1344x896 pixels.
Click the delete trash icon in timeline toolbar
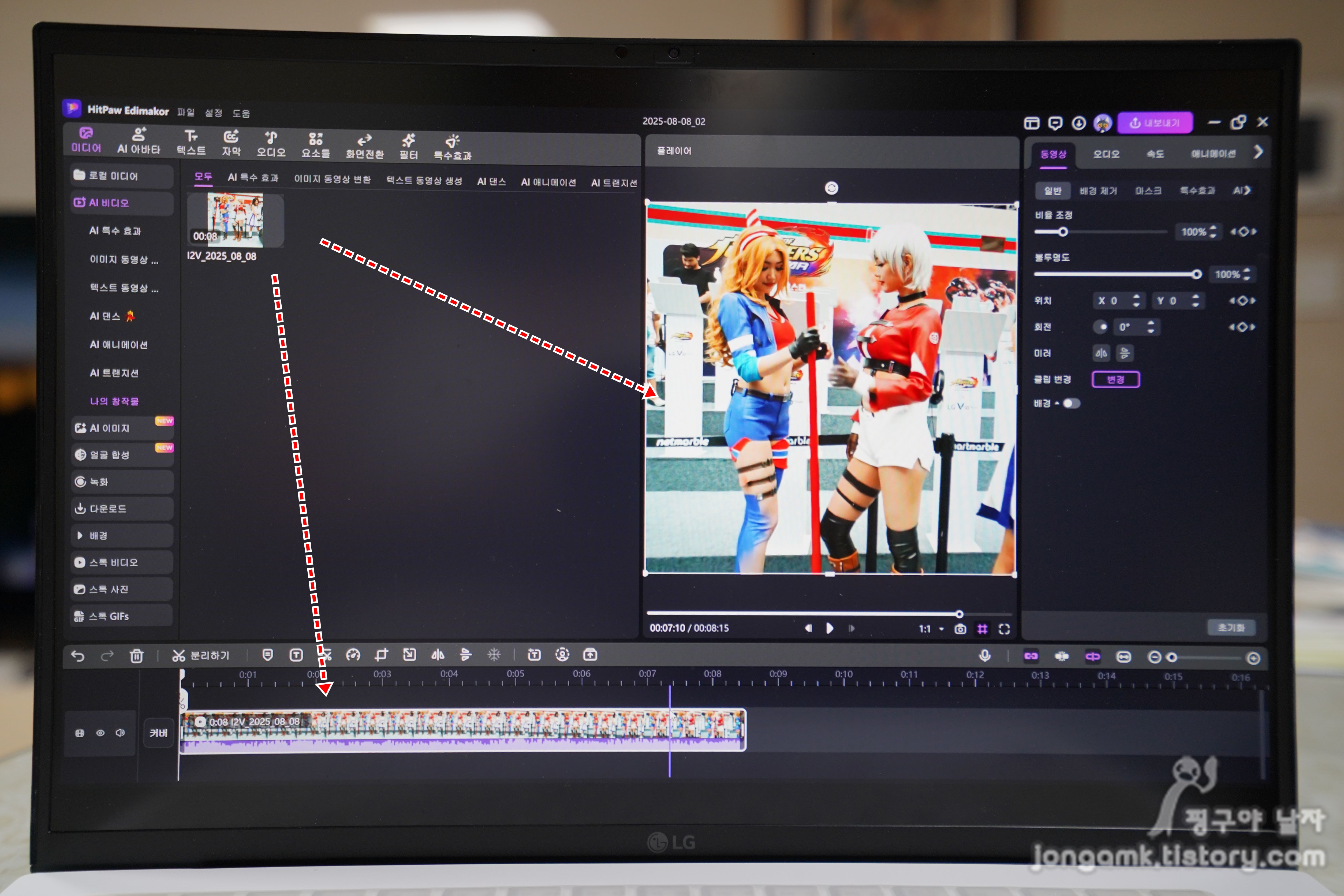[137, 656]
